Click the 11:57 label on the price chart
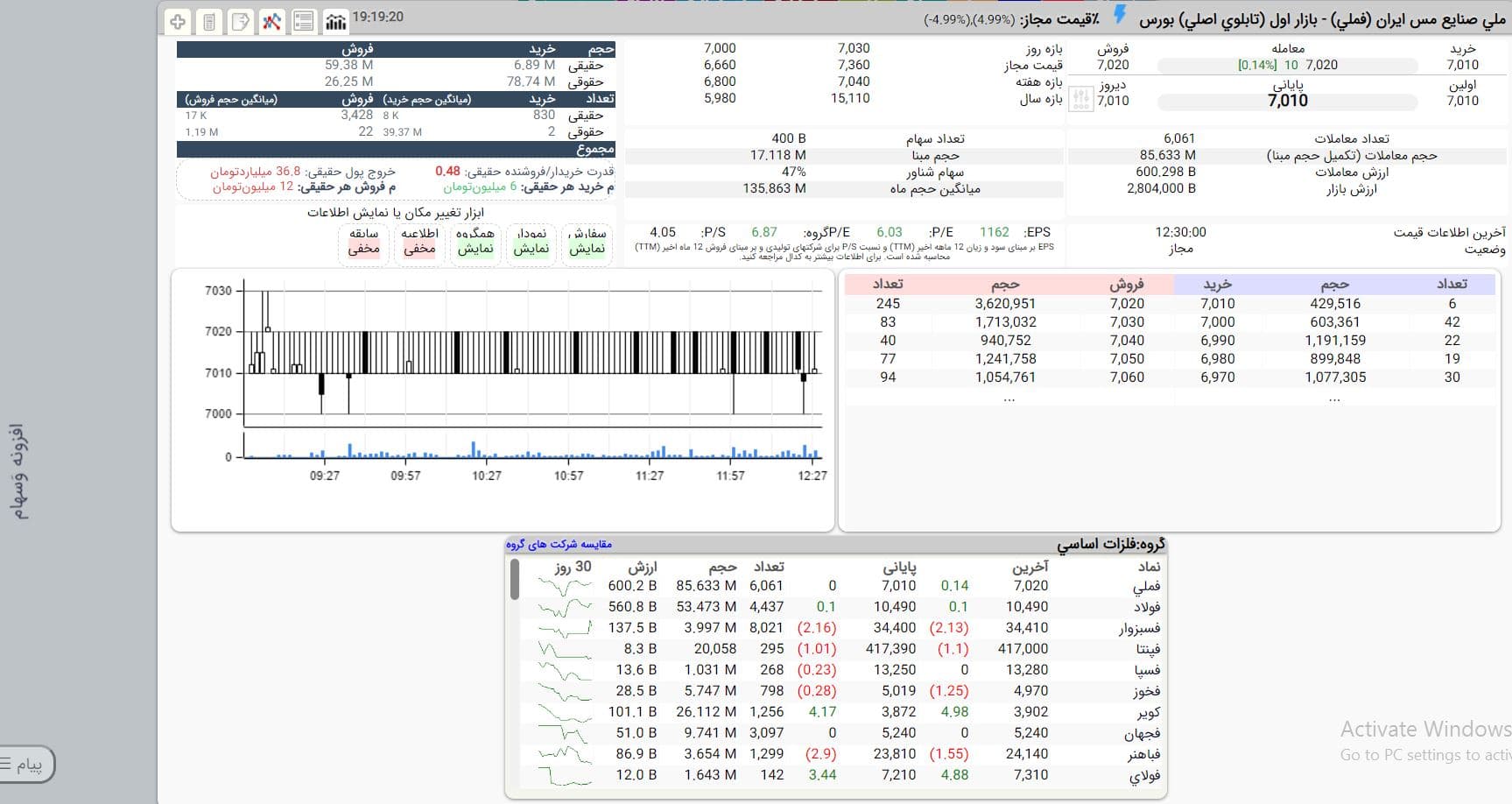 click(730, 476)
